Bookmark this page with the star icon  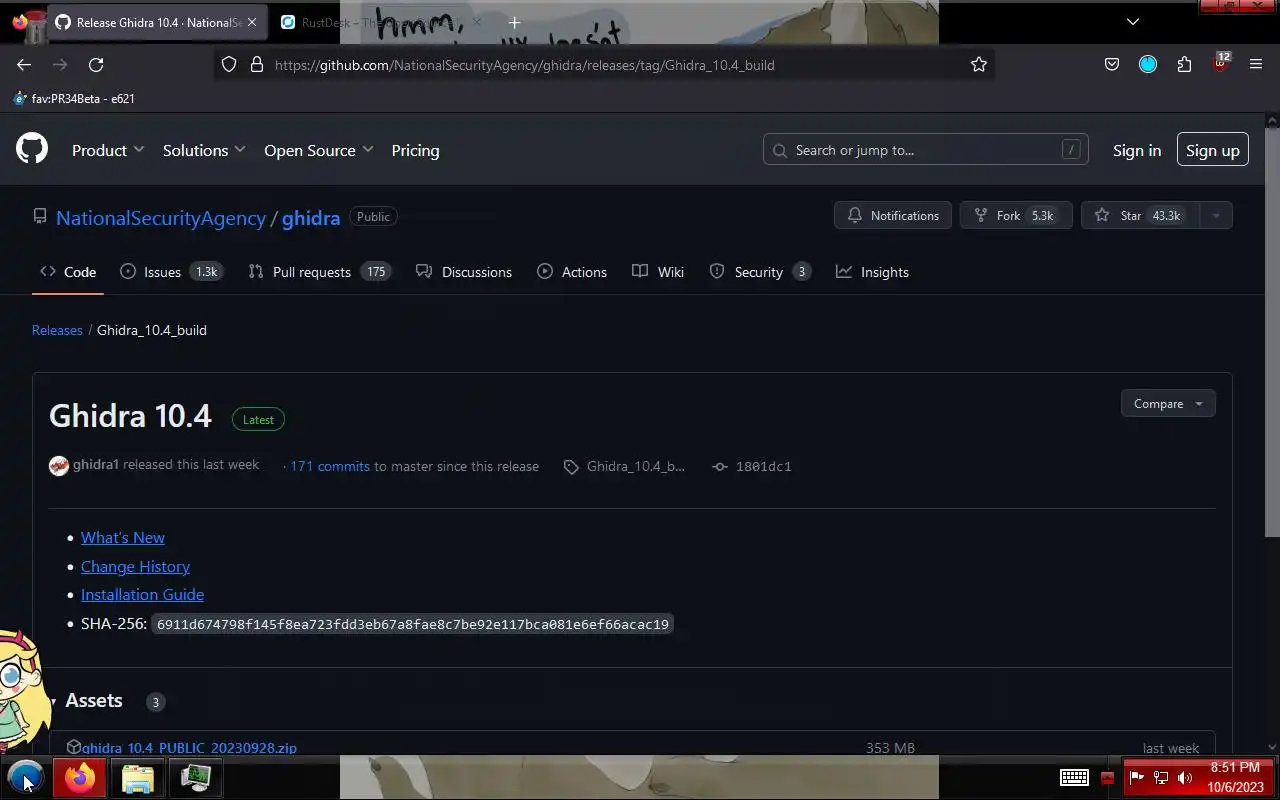[979, 65]
